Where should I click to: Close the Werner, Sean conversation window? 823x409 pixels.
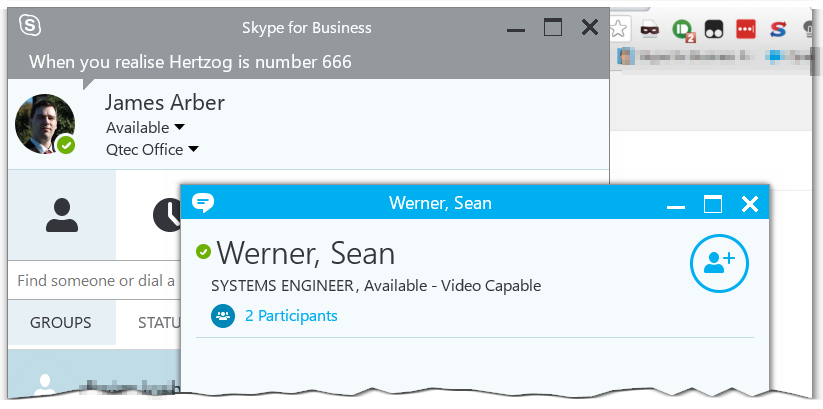coord(750,204)
